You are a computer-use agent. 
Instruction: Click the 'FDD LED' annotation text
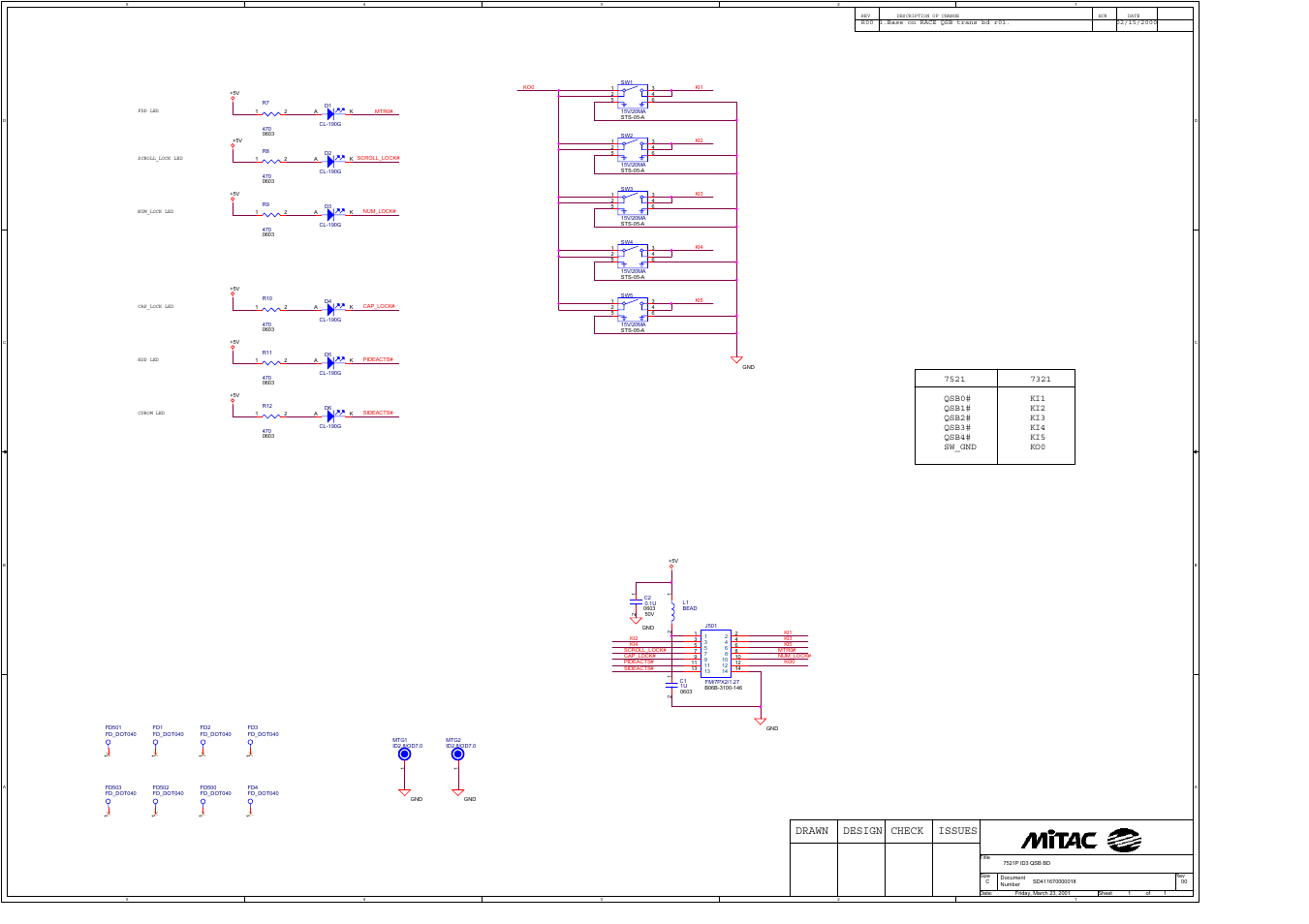(148, 111)
